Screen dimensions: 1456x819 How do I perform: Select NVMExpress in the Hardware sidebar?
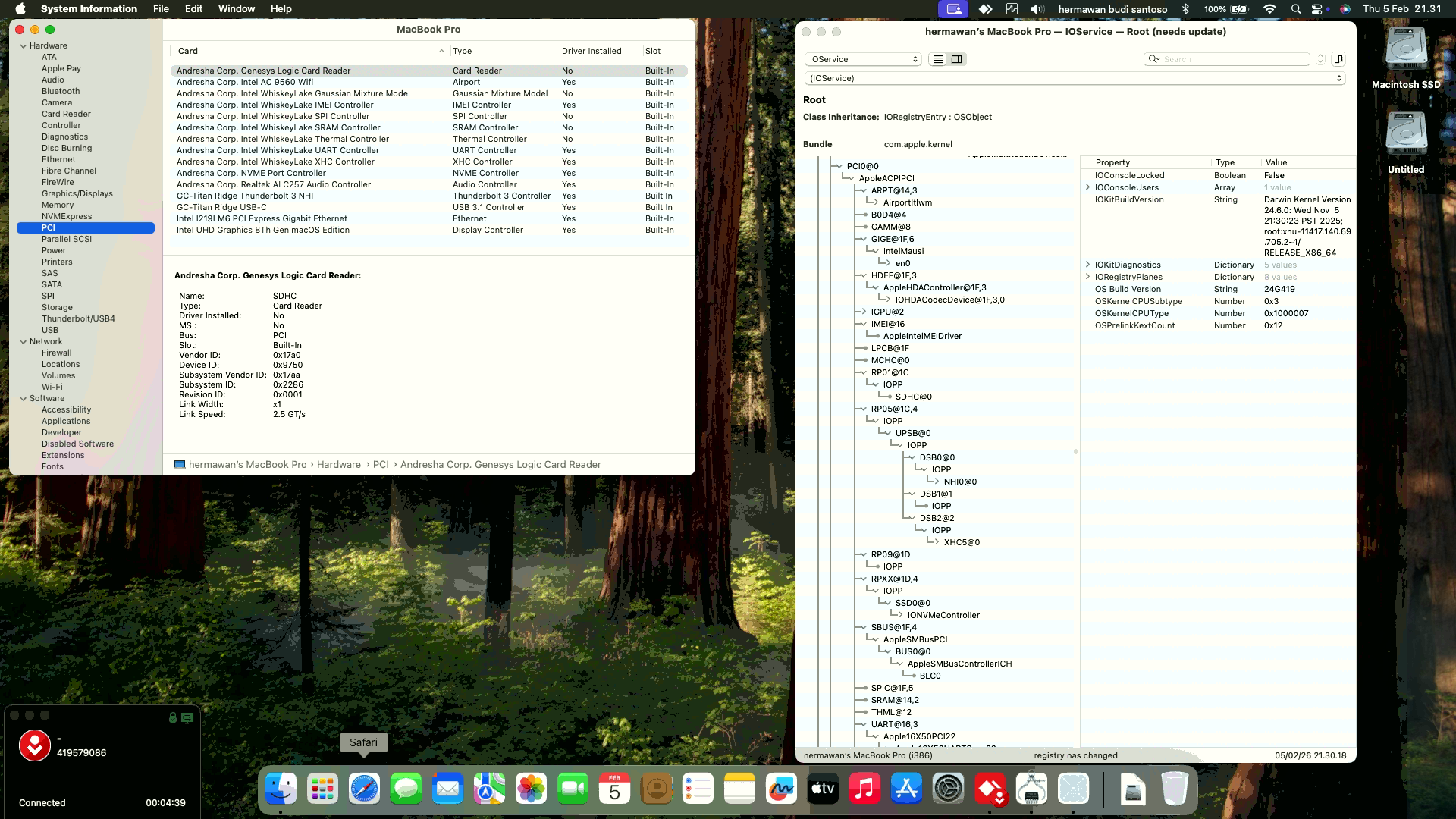click(67, 217)
